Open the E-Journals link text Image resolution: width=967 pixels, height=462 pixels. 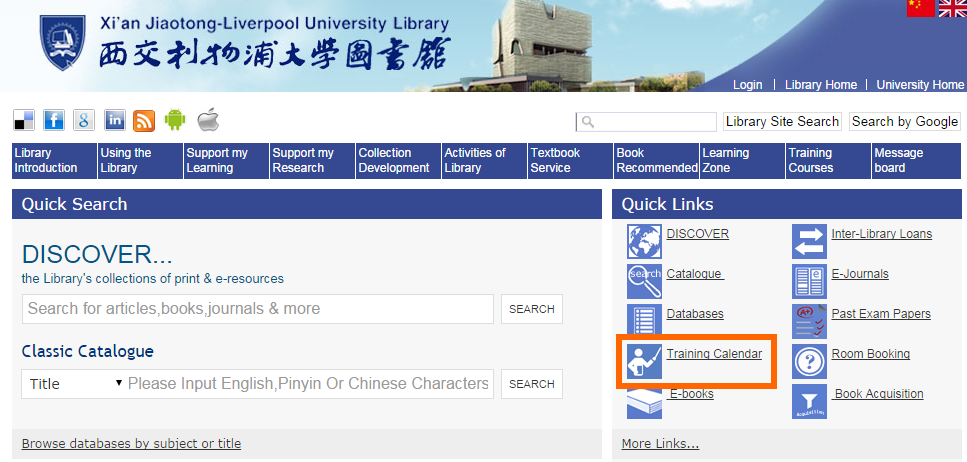pos(860,274)
